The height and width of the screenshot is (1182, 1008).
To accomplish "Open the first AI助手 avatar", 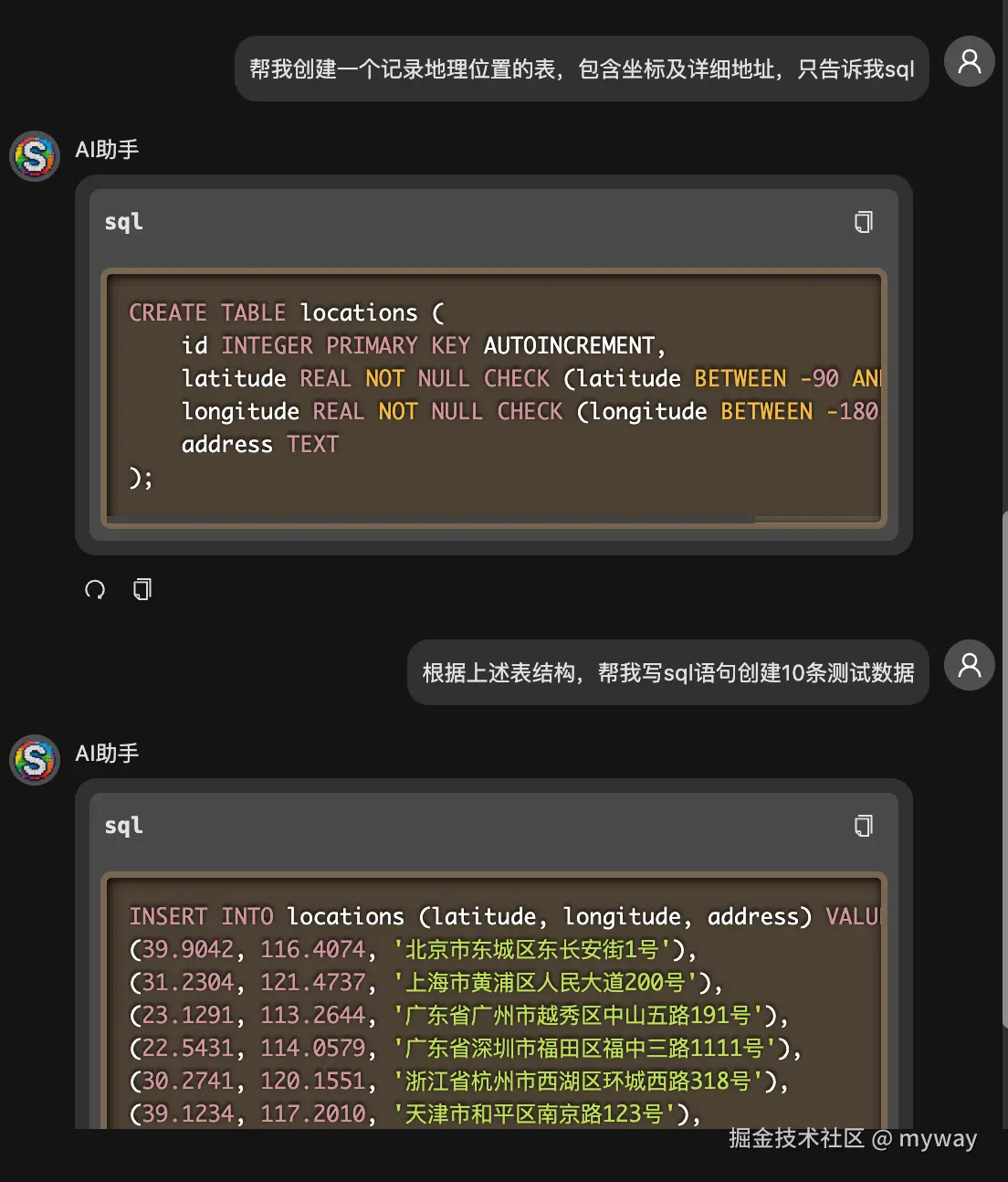I will (35, 155).
